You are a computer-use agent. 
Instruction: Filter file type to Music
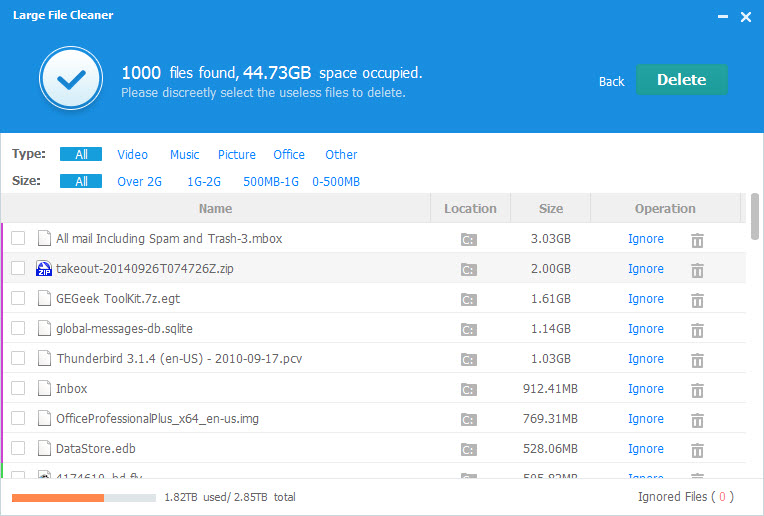coord(184,154)
